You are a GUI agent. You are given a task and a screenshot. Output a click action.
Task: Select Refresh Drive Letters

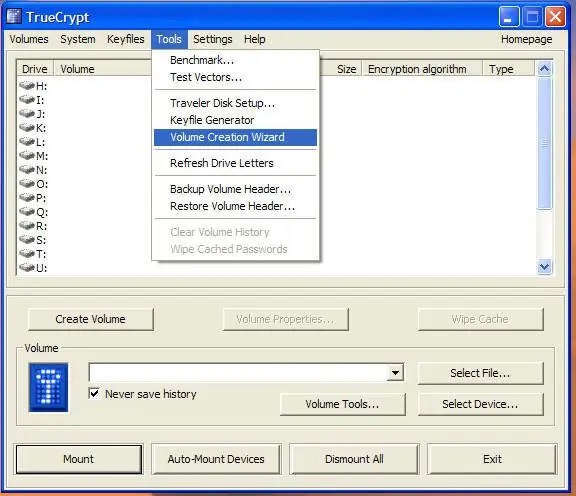pyautogui.click(x=235, y=163)
